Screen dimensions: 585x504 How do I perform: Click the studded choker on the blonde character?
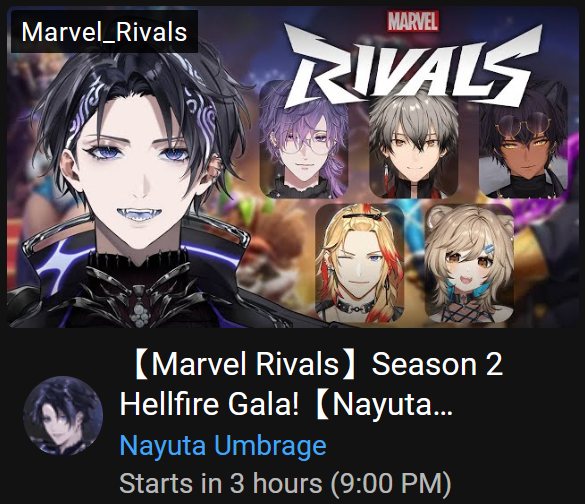click(355, 307)
